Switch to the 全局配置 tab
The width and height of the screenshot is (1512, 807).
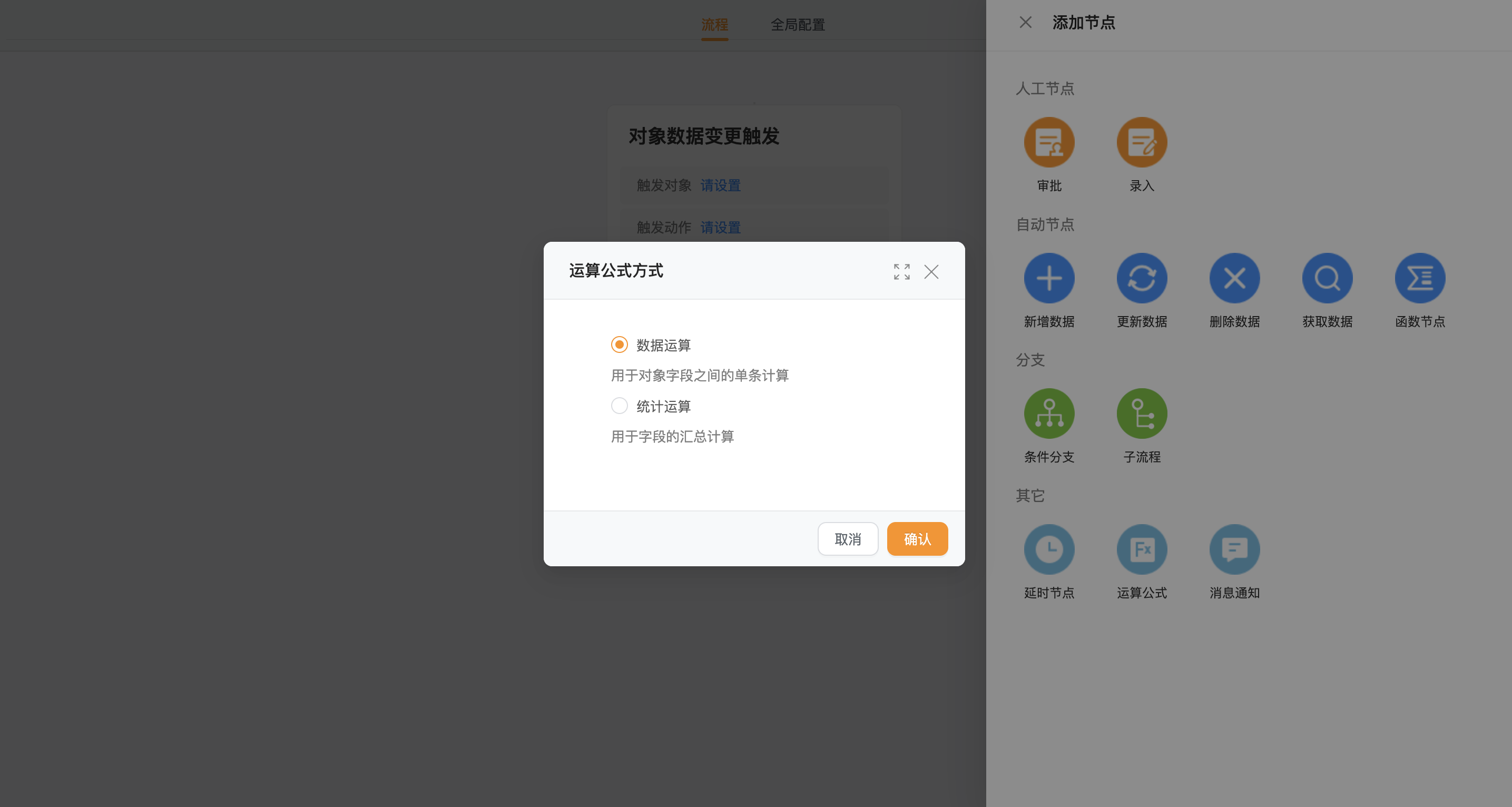point(798,25)
